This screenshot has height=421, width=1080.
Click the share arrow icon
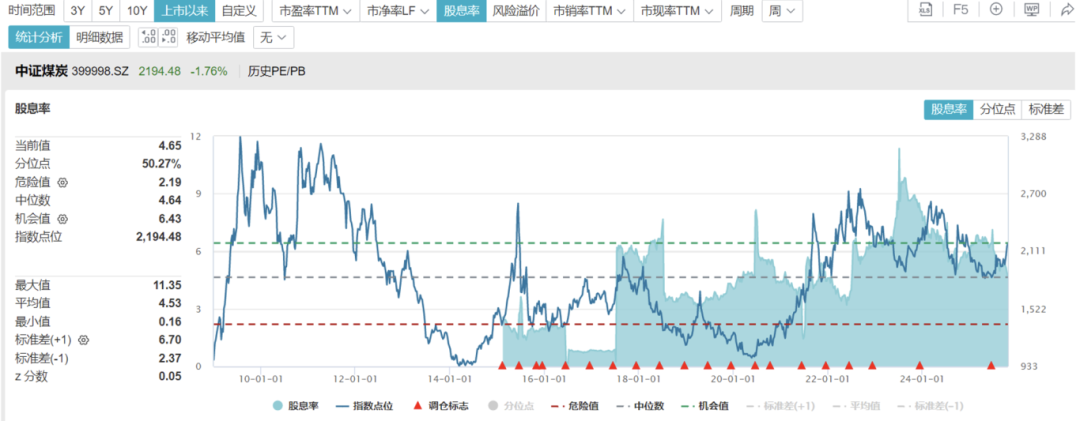point(1065,10)
